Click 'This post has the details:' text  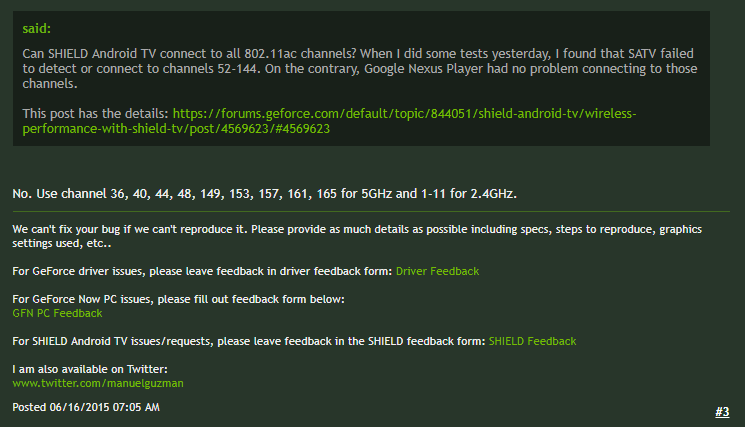[x=95, y=114]
